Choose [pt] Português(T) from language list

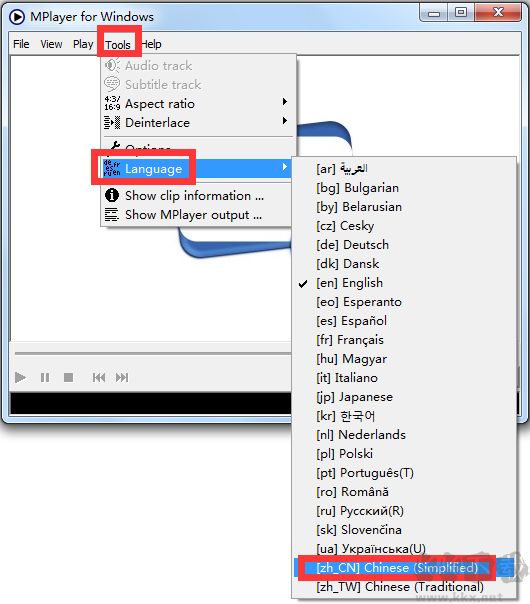[x=404, y=473]
